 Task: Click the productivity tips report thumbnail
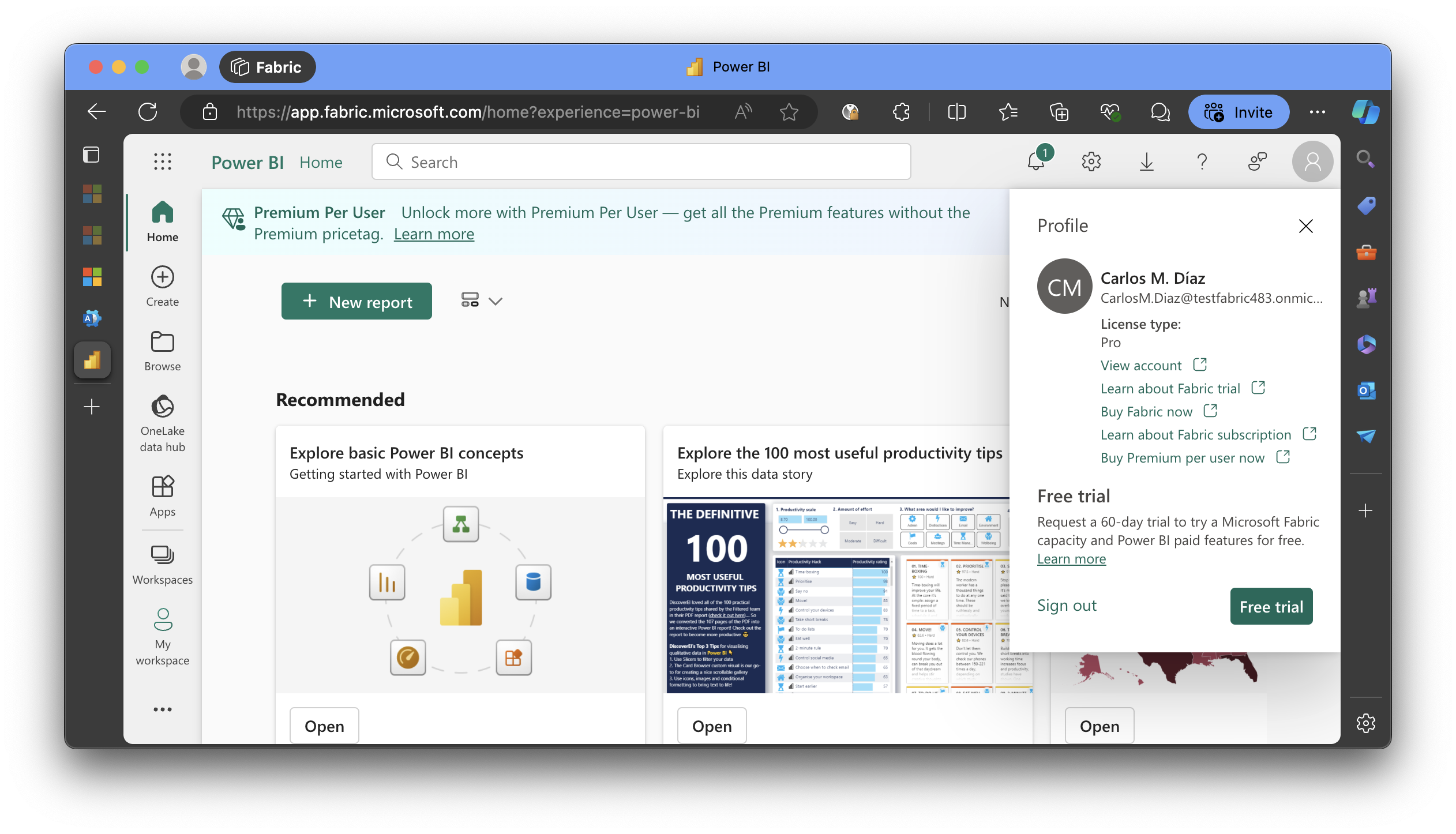[836, 596]
